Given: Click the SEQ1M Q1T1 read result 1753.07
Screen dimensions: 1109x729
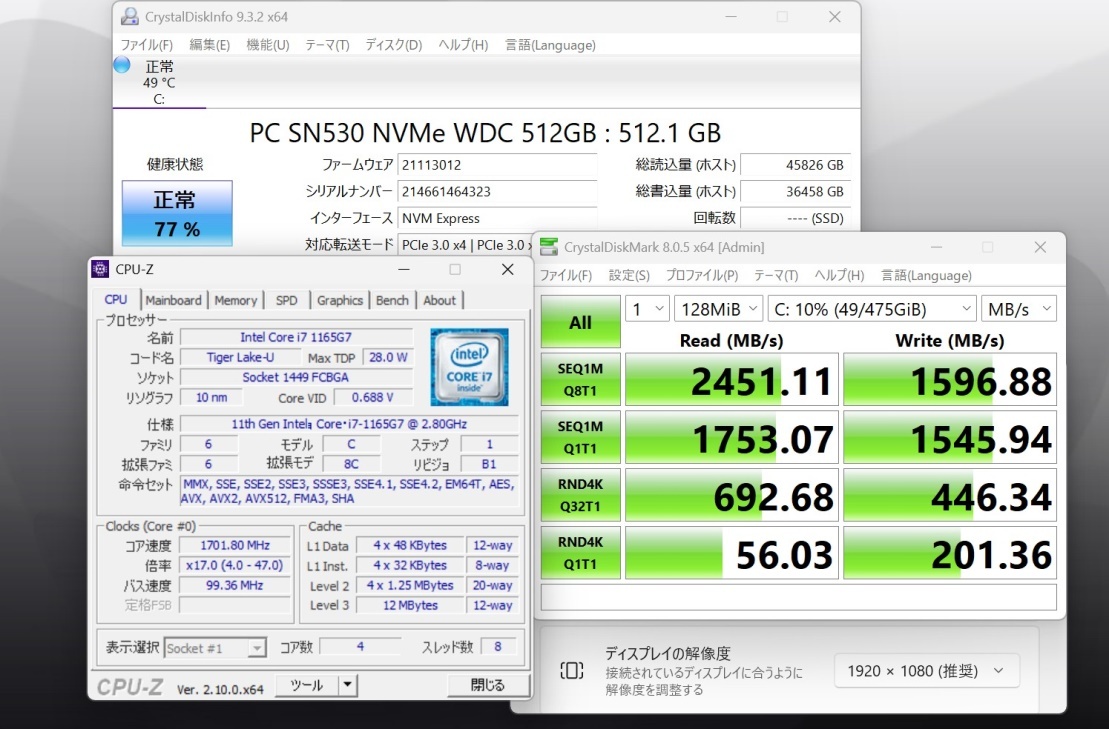Looking at the screenshot, I should (731, 438).
